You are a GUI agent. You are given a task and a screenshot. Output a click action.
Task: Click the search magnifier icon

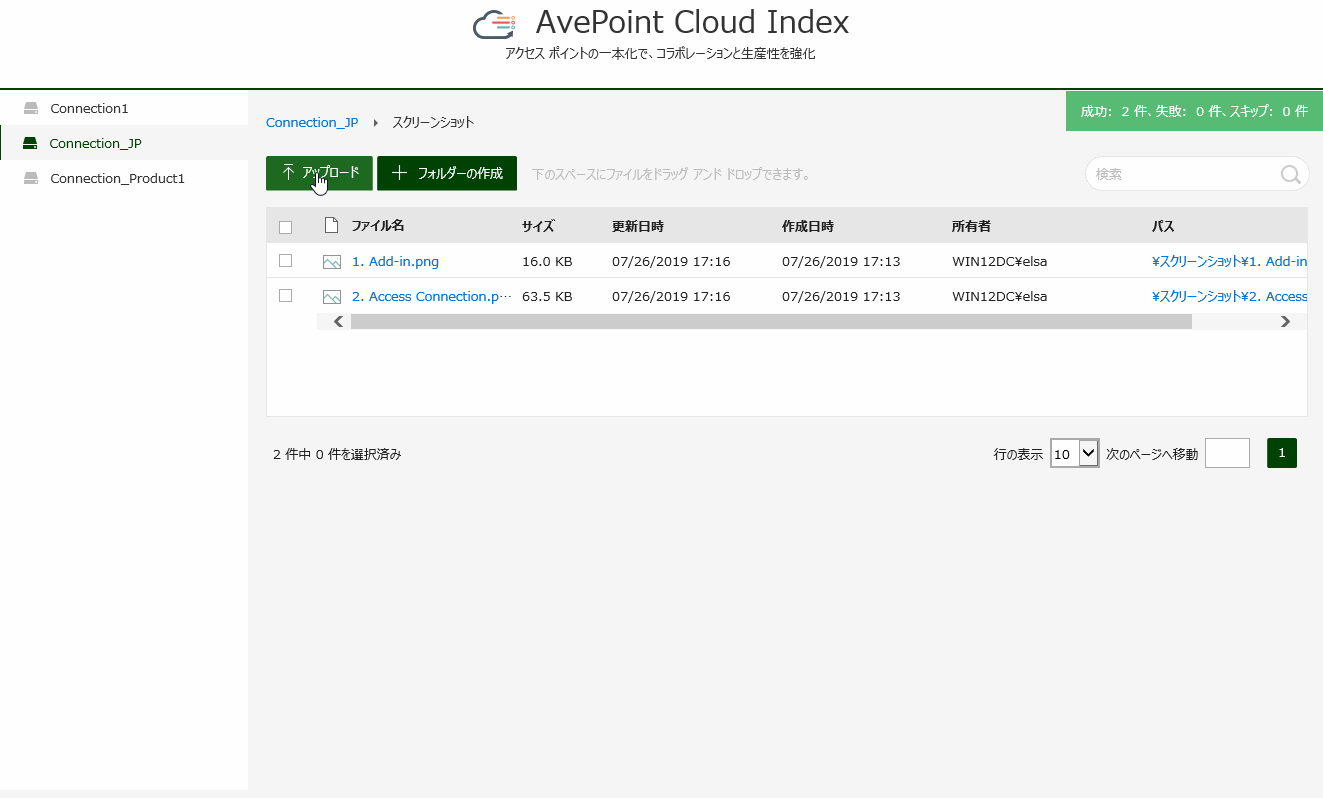[x=1290, y=174]
